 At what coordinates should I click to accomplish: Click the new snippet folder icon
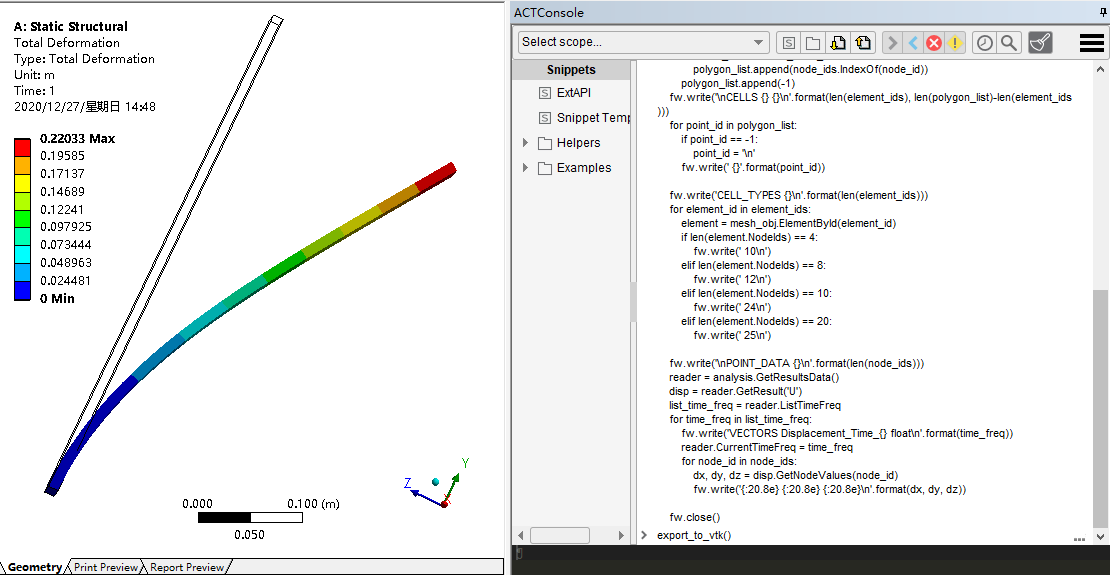[813, 43]
